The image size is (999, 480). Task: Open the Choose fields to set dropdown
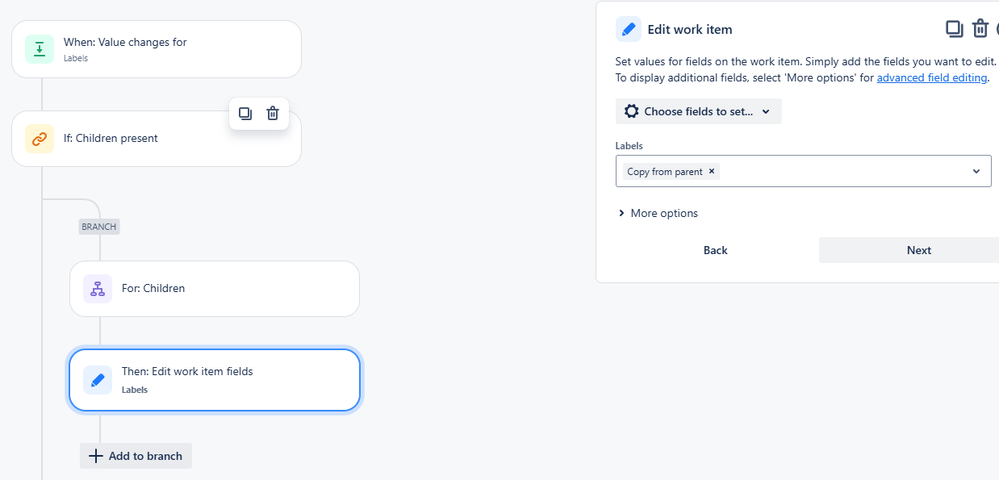click(698, 112)
